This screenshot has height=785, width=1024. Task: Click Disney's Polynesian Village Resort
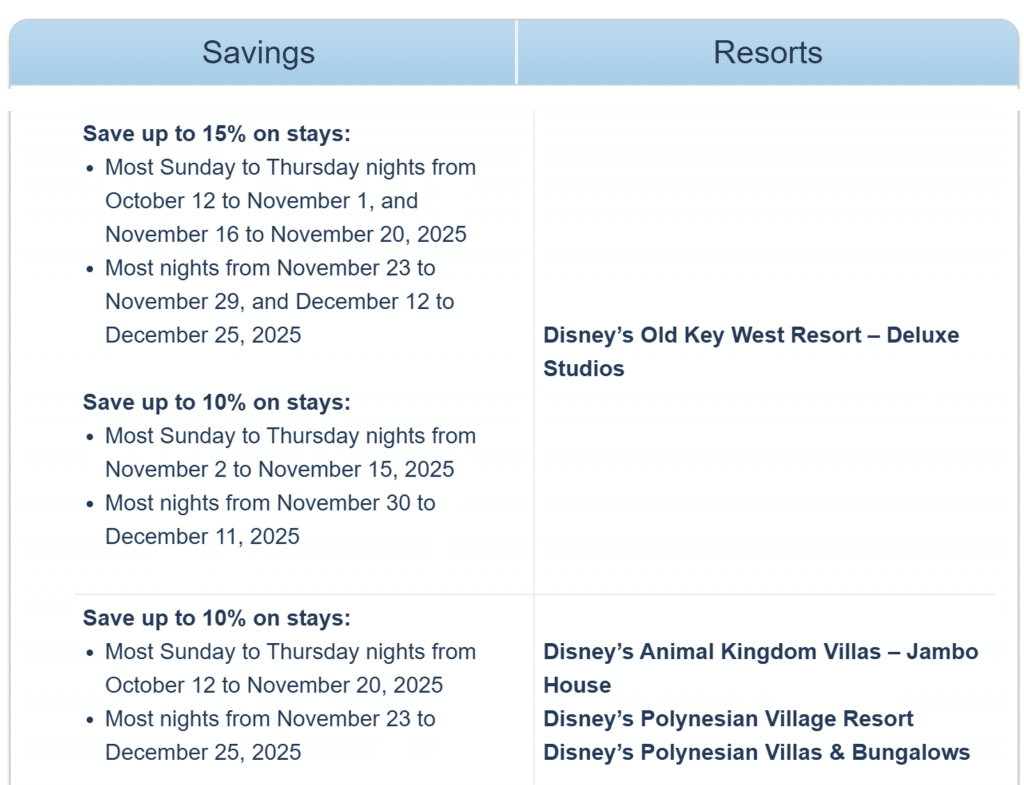(728, 718)
